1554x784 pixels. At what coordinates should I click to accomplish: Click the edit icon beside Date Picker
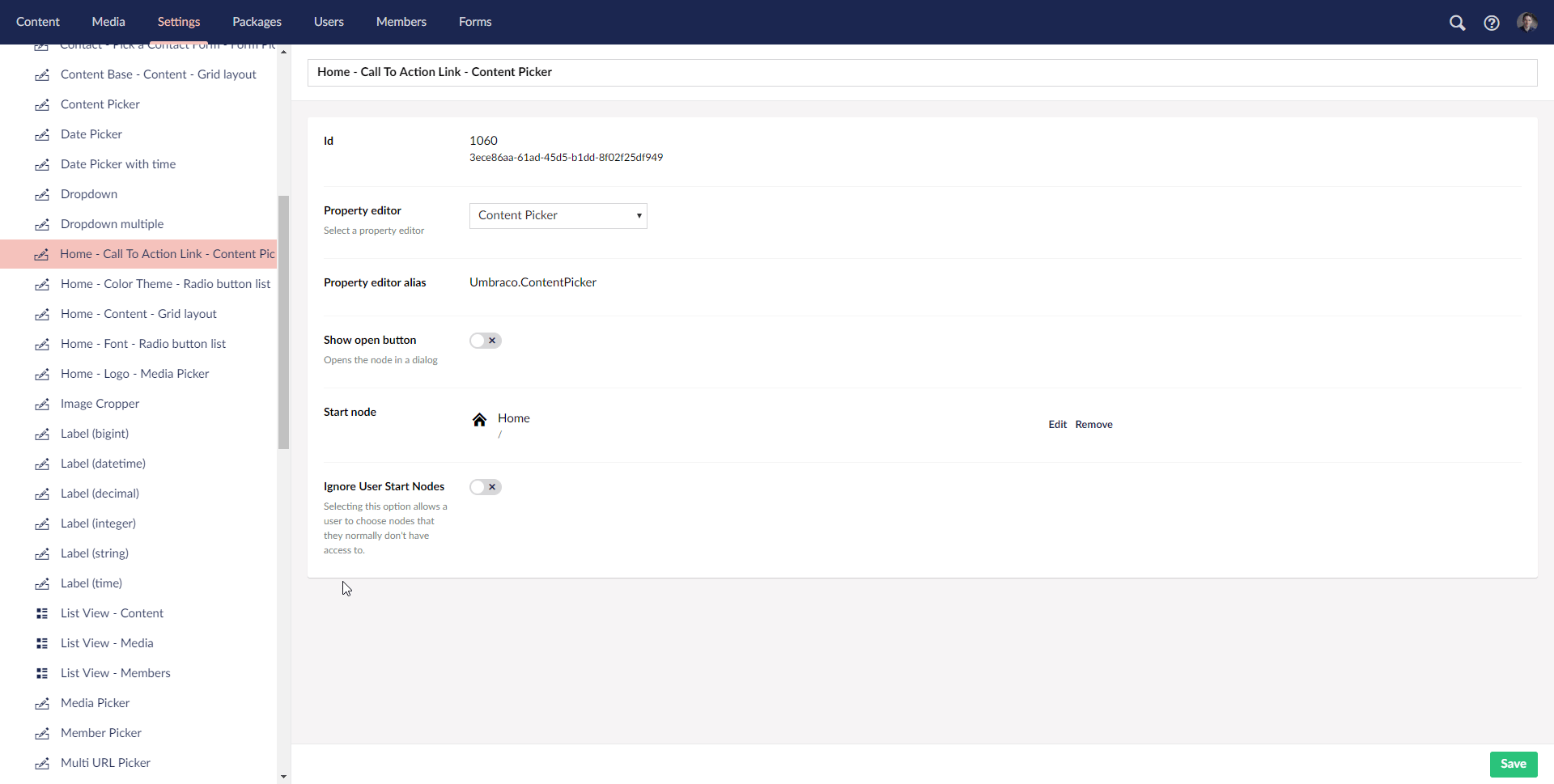coord(42,135)
